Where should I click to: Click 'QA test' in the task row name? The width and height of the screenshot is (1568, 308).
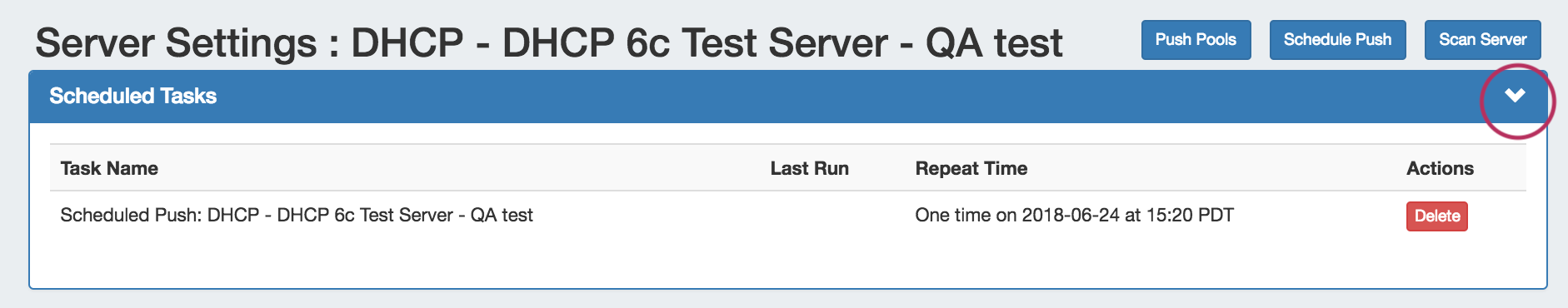(502, 215)
